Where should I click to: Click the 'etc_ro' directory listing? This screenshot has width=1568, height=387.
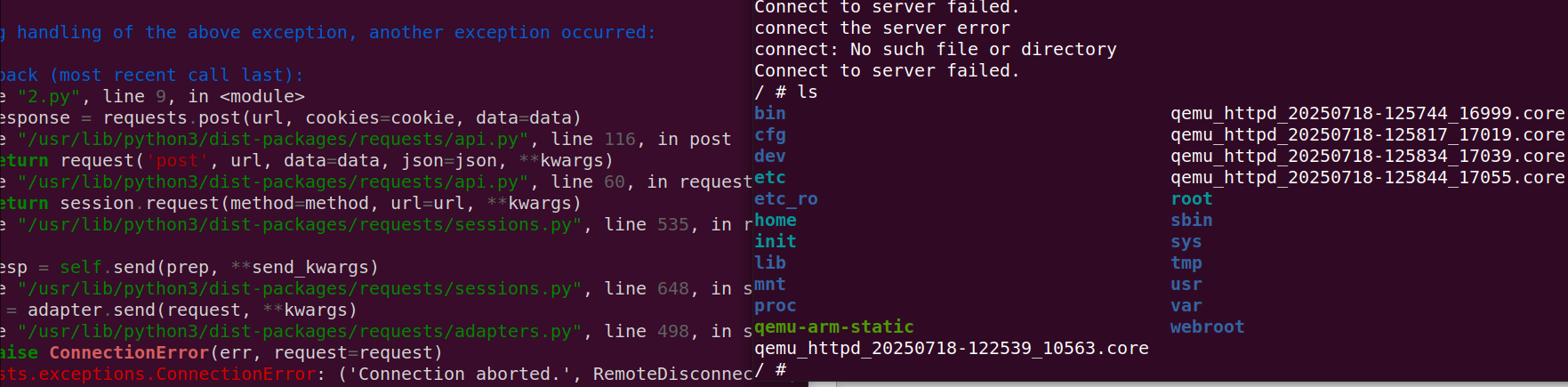coord(786,199)
